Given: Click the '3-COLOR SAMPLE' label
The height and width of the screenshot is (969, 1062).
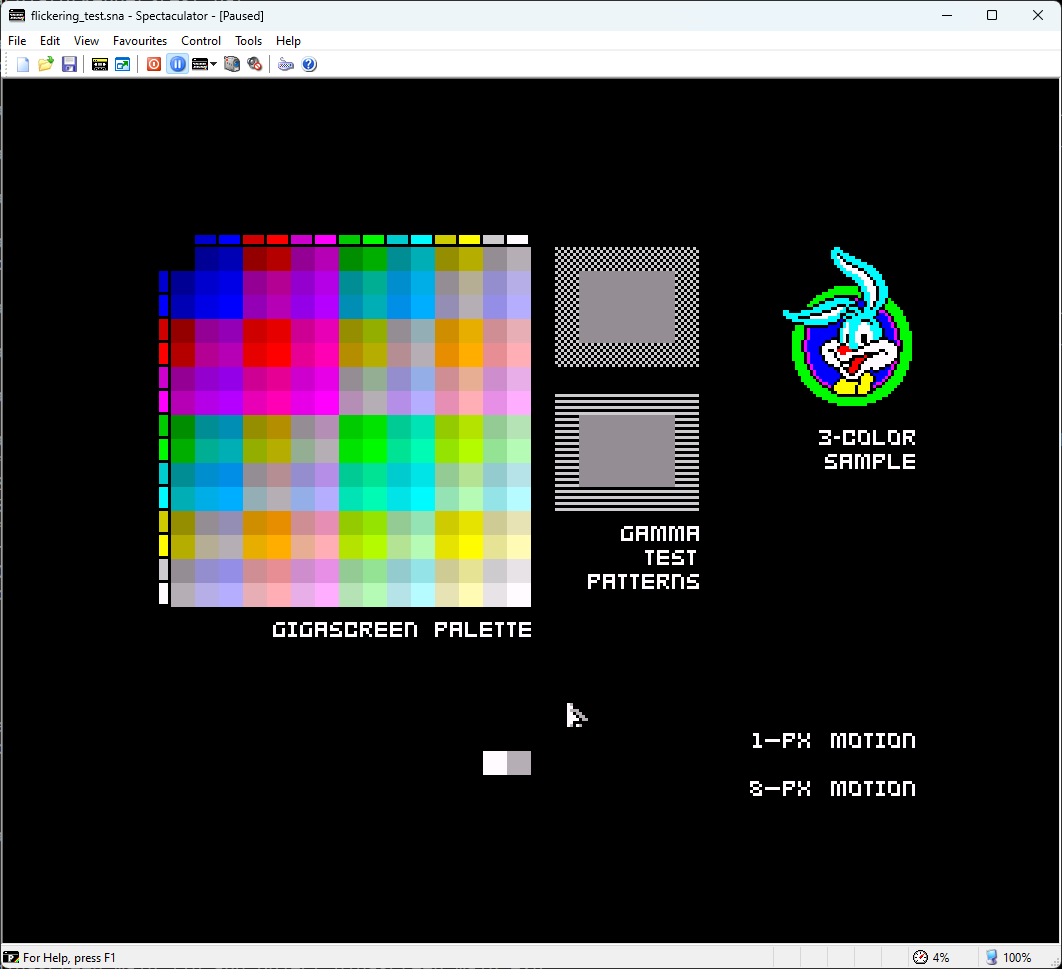Looking at the screenshot, I should [868, 450].
